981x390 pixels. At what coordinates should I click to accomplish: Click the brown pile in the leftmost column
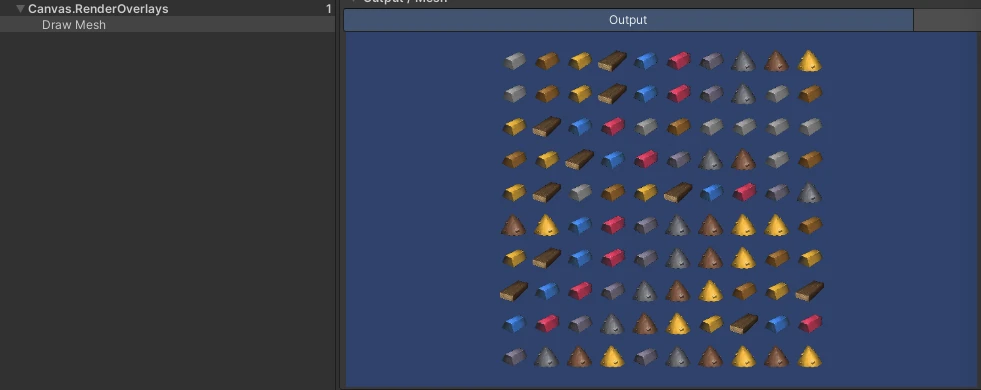tap(514, 225)
